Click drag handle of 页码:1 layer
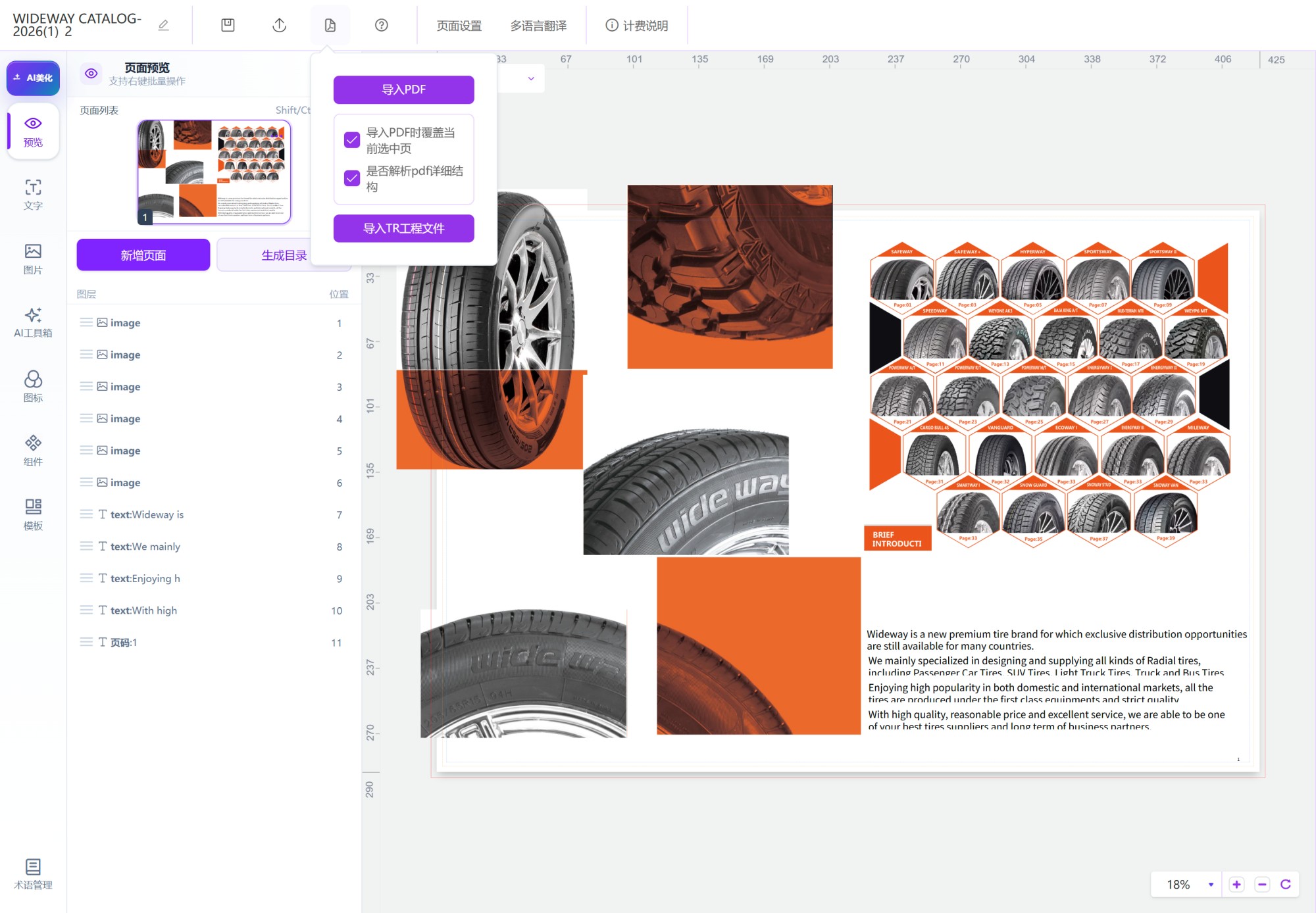The image size is (1316, 913). pos(86,642)
